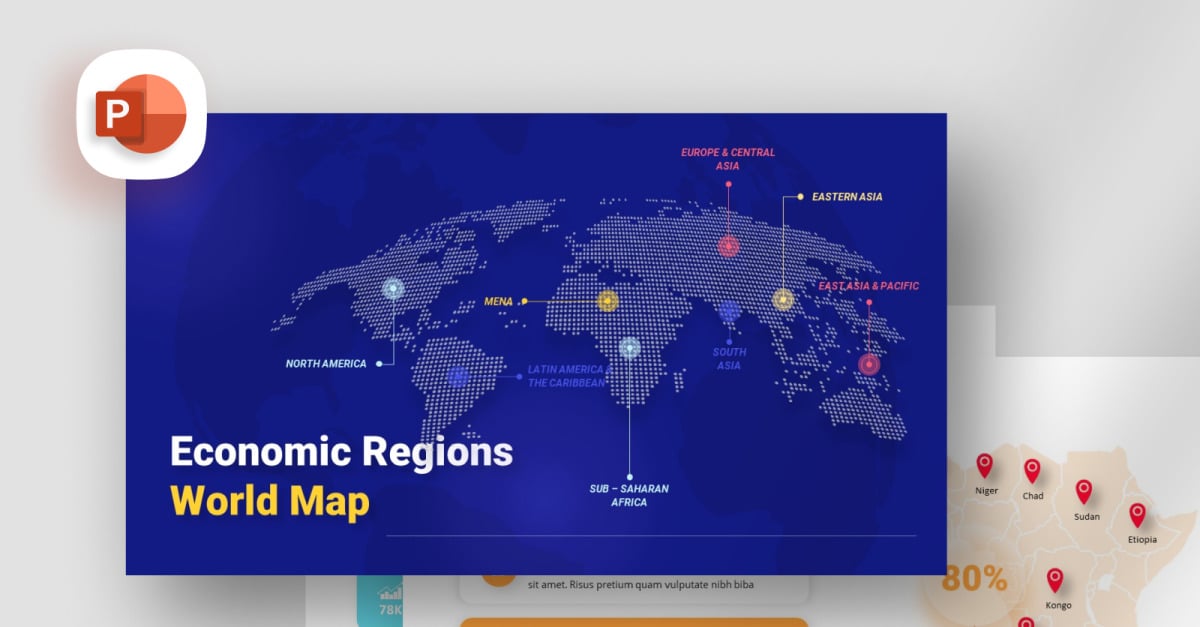Select the 80% statistic figure
Viewport: 1200px width, 627px height.
[x=975, y=577]
